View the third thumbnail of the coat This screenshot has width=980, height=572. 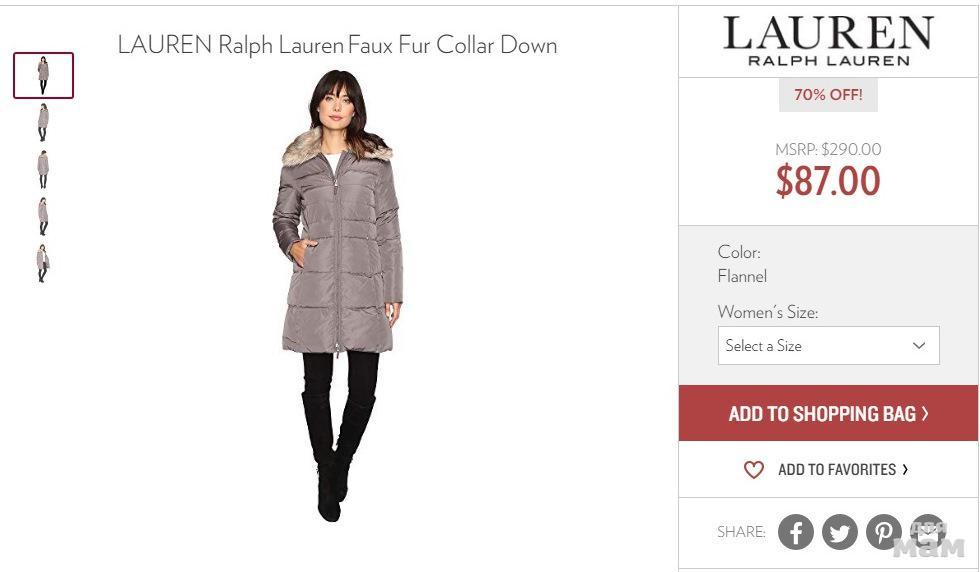point(43,169)
